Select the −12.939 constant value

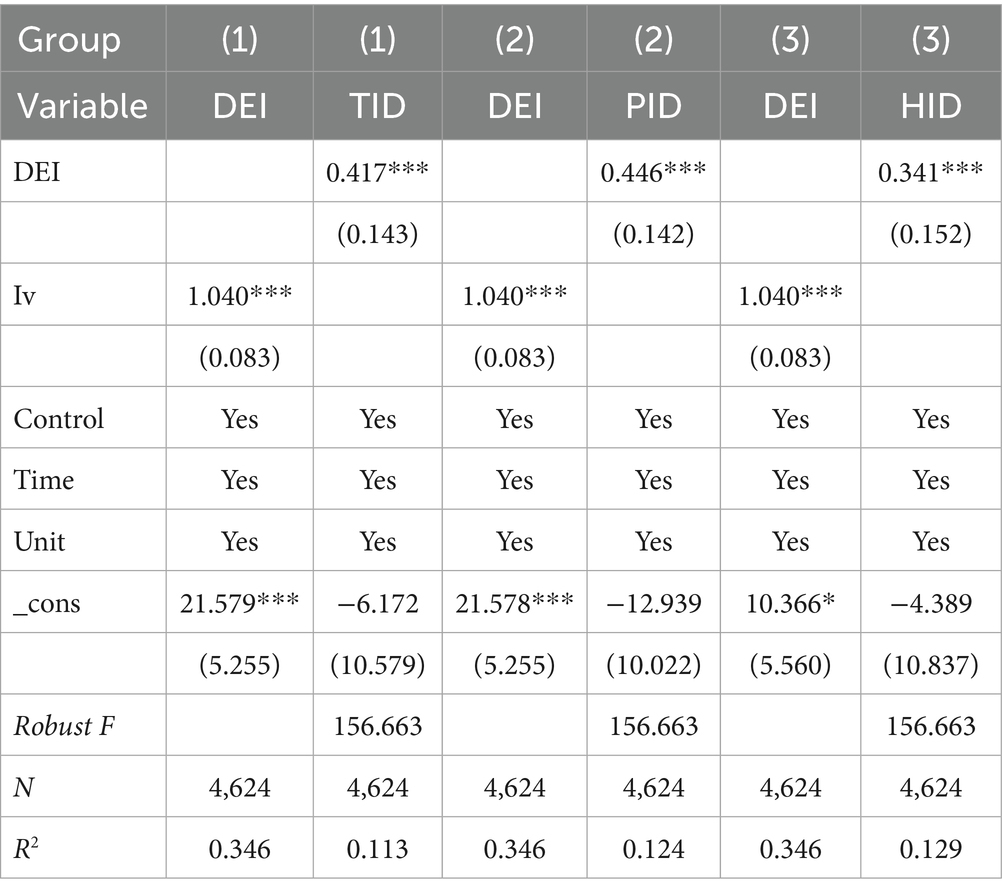654,603
